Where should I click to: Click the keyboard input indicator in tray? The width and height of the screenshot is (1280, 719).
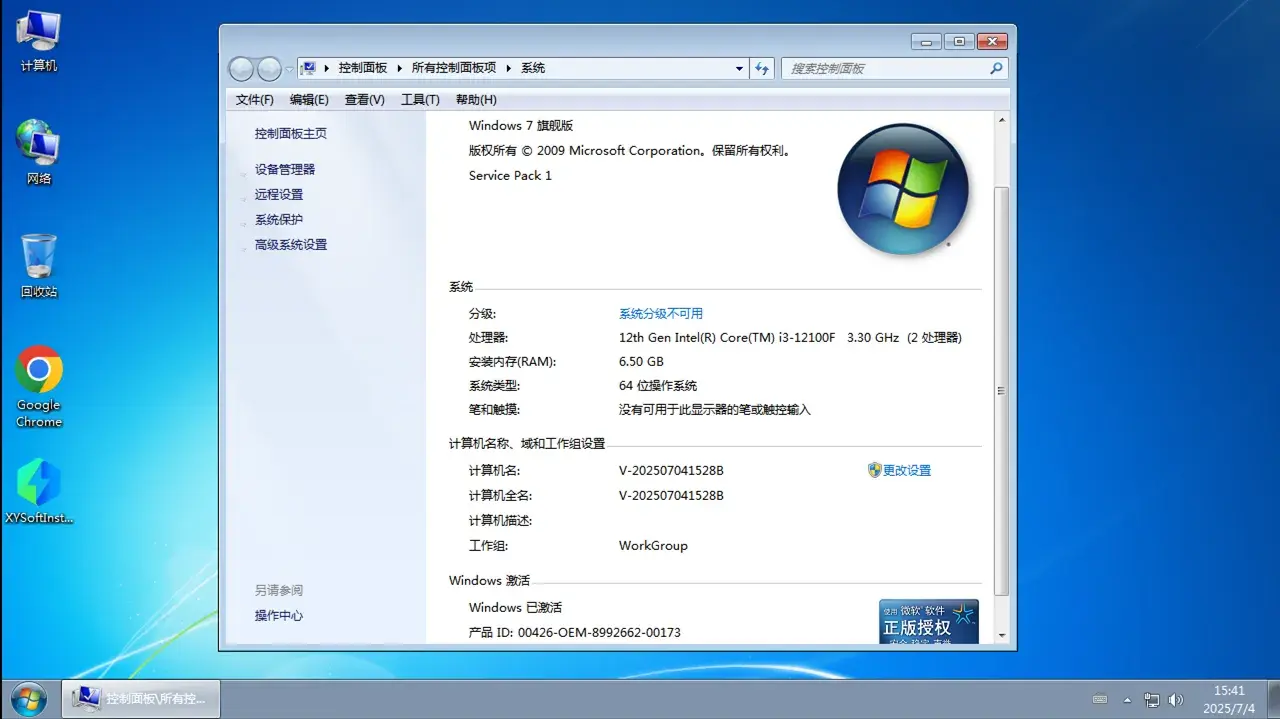click(x=1100, y=699)
